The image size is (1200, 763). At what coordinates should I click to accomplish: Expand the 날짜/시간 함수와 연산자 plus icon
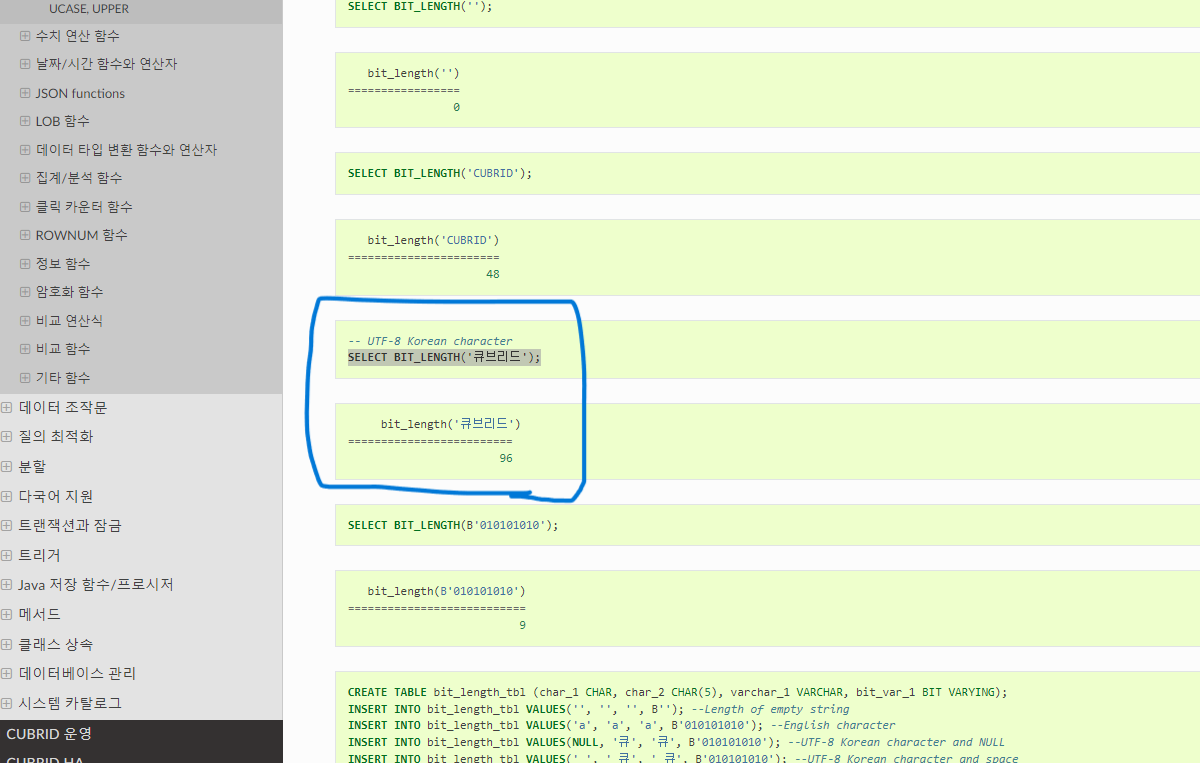25,64
